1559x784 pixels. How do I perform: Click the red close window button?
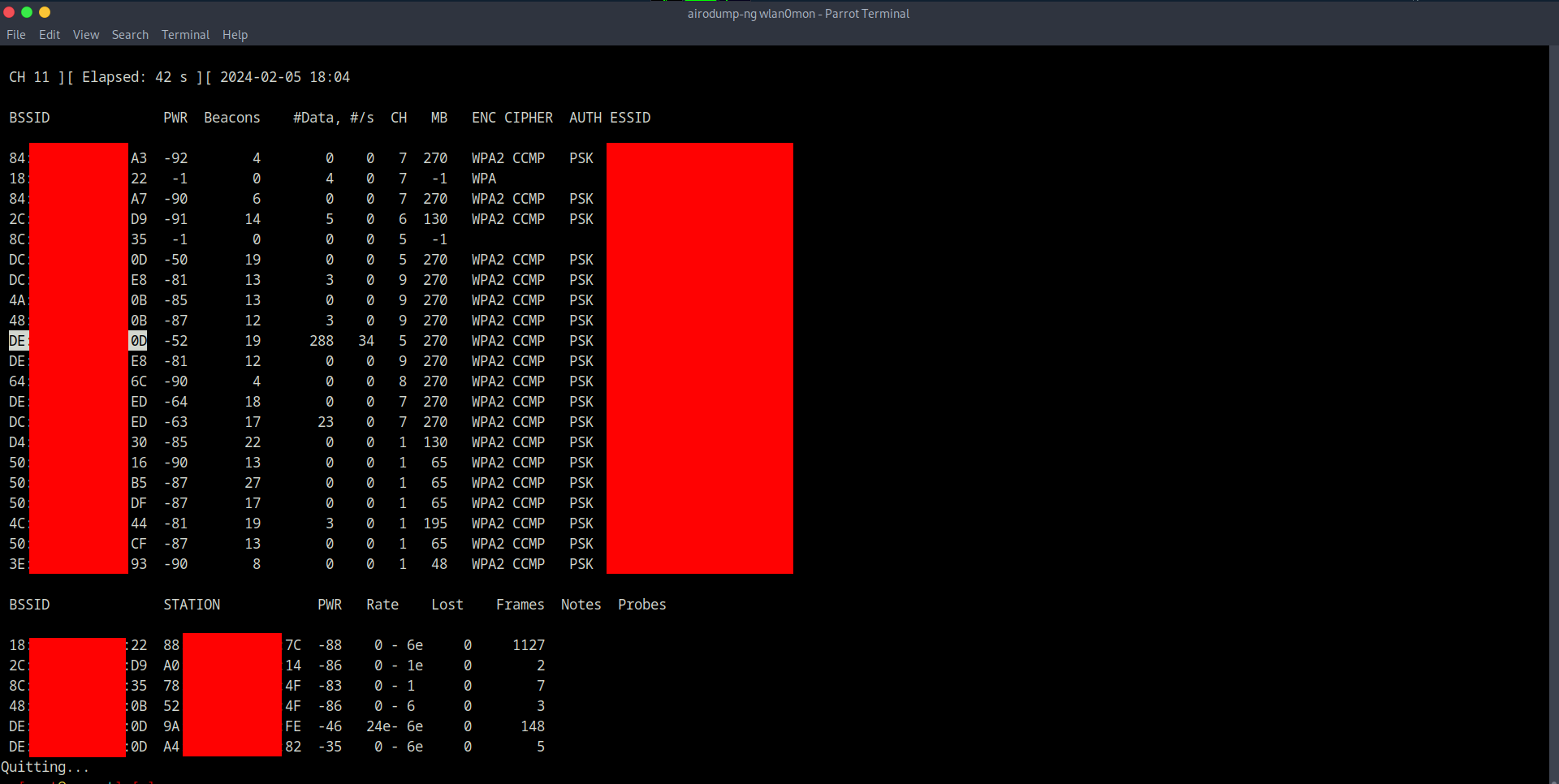point(9,12)
